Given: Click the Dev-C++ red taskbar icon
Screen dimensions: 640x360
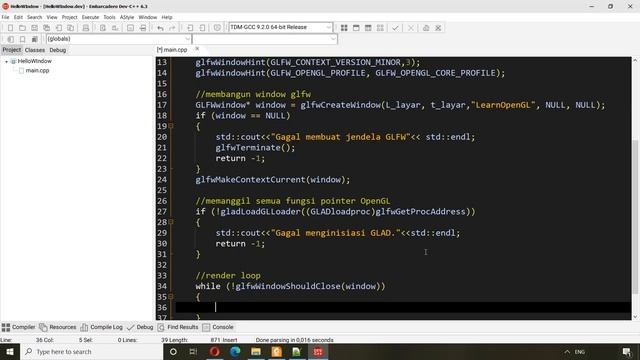Looking at the screenshot, I should click(x=318, y=351).
